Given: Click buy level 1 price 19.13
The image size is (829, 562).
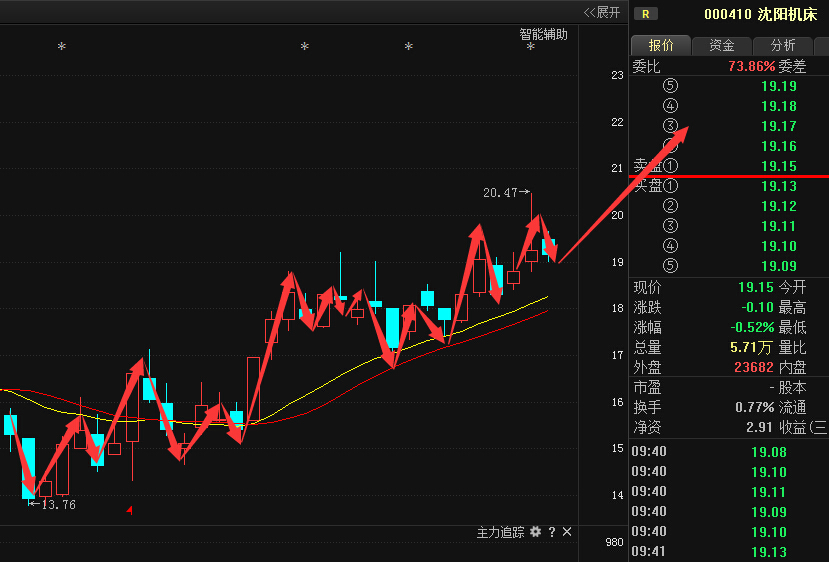Looking at the screenshot, I should [779, 186].
